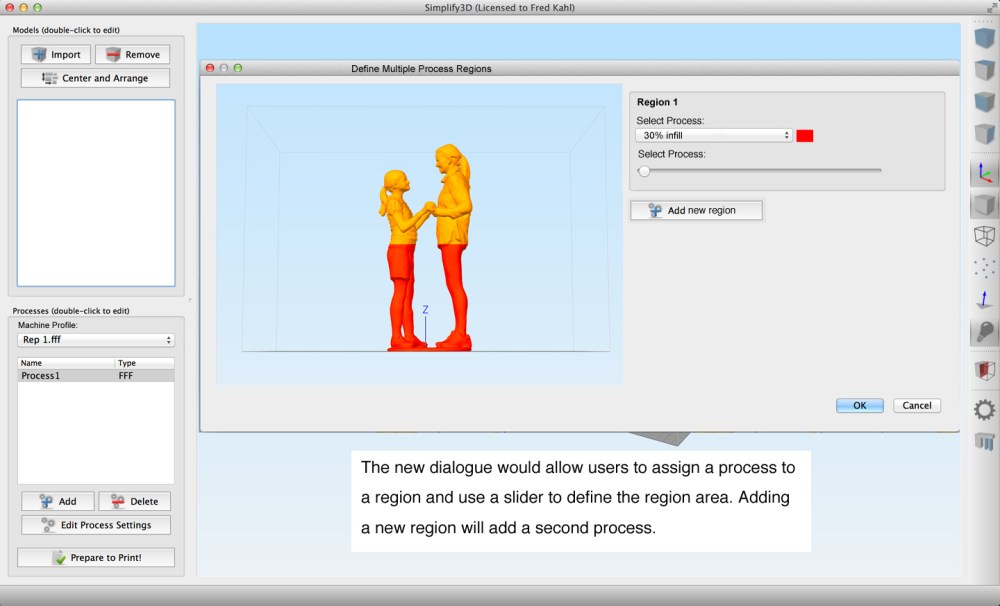Click the Name column header
This screenshot has width=1000, height=606.
coord(66,363)
